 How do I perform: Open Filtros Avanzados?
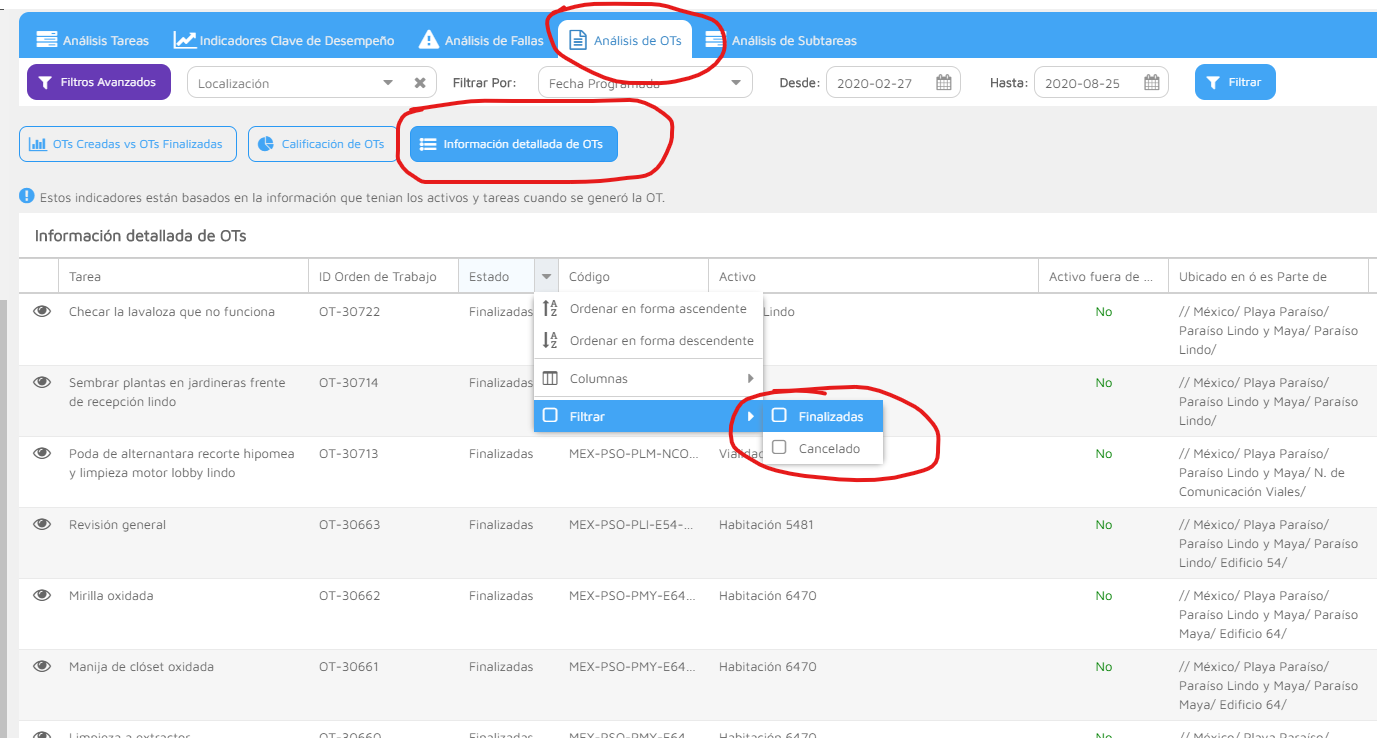click(98, 83)
